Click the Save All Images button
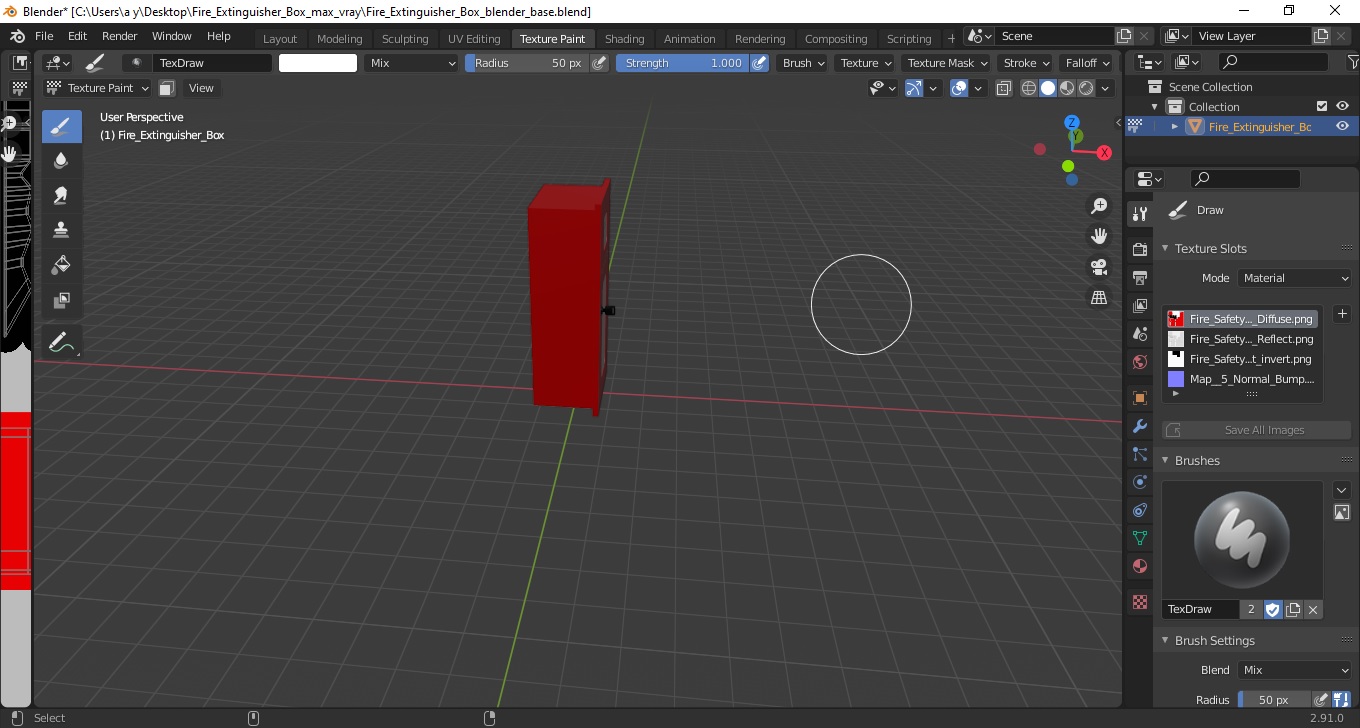Viewport: 1360px width, 728px height. click(1256, 430)
